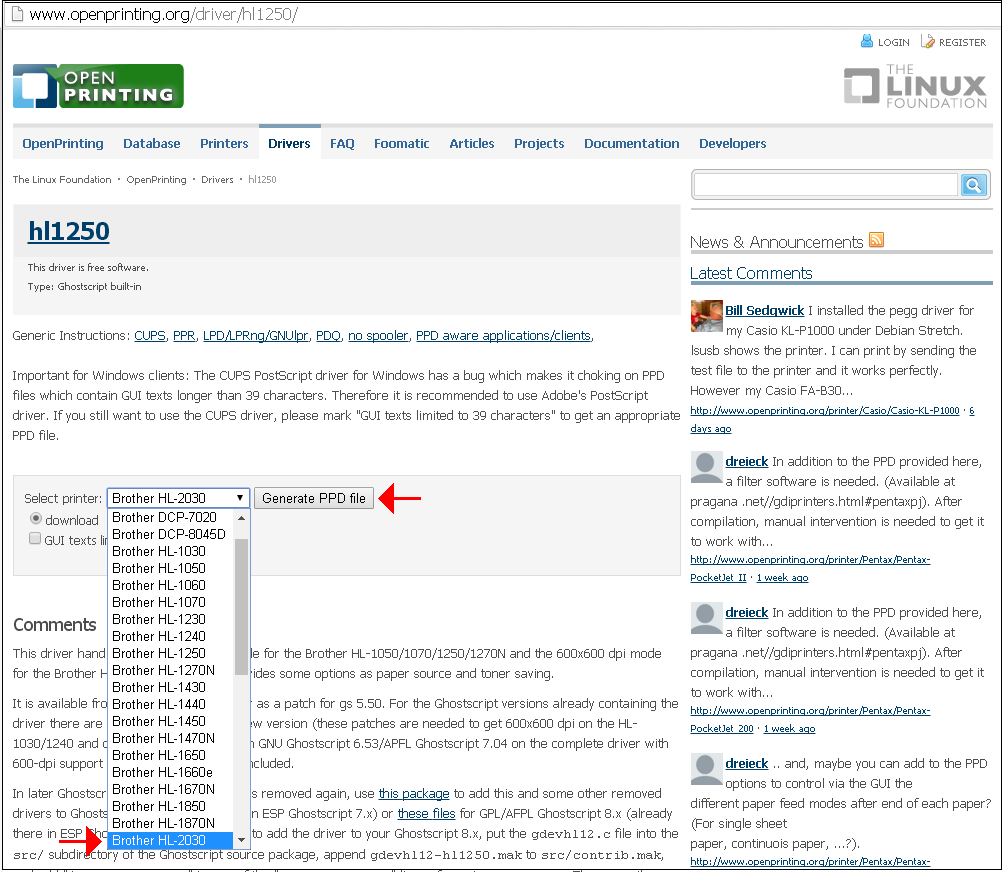1002x872 pixels.
Task: Open the Select printer dropdown
Action: pyautogui.click(x=178, y=498)
